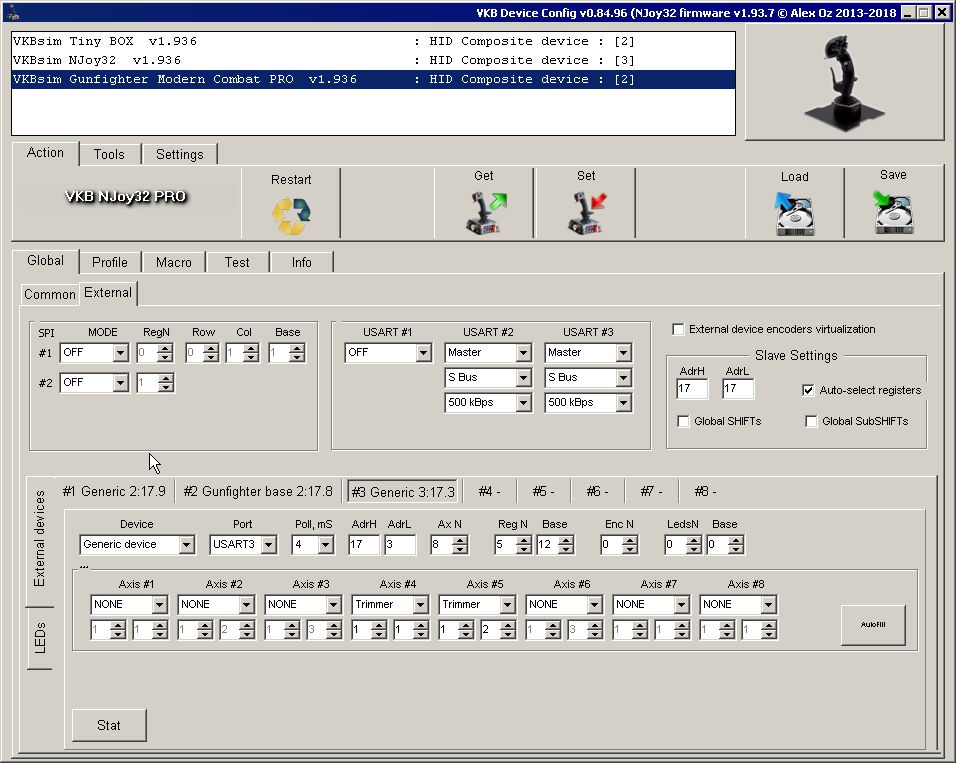
Task: Uncheck Auto-select registers
Action: [x=808, y=390]
